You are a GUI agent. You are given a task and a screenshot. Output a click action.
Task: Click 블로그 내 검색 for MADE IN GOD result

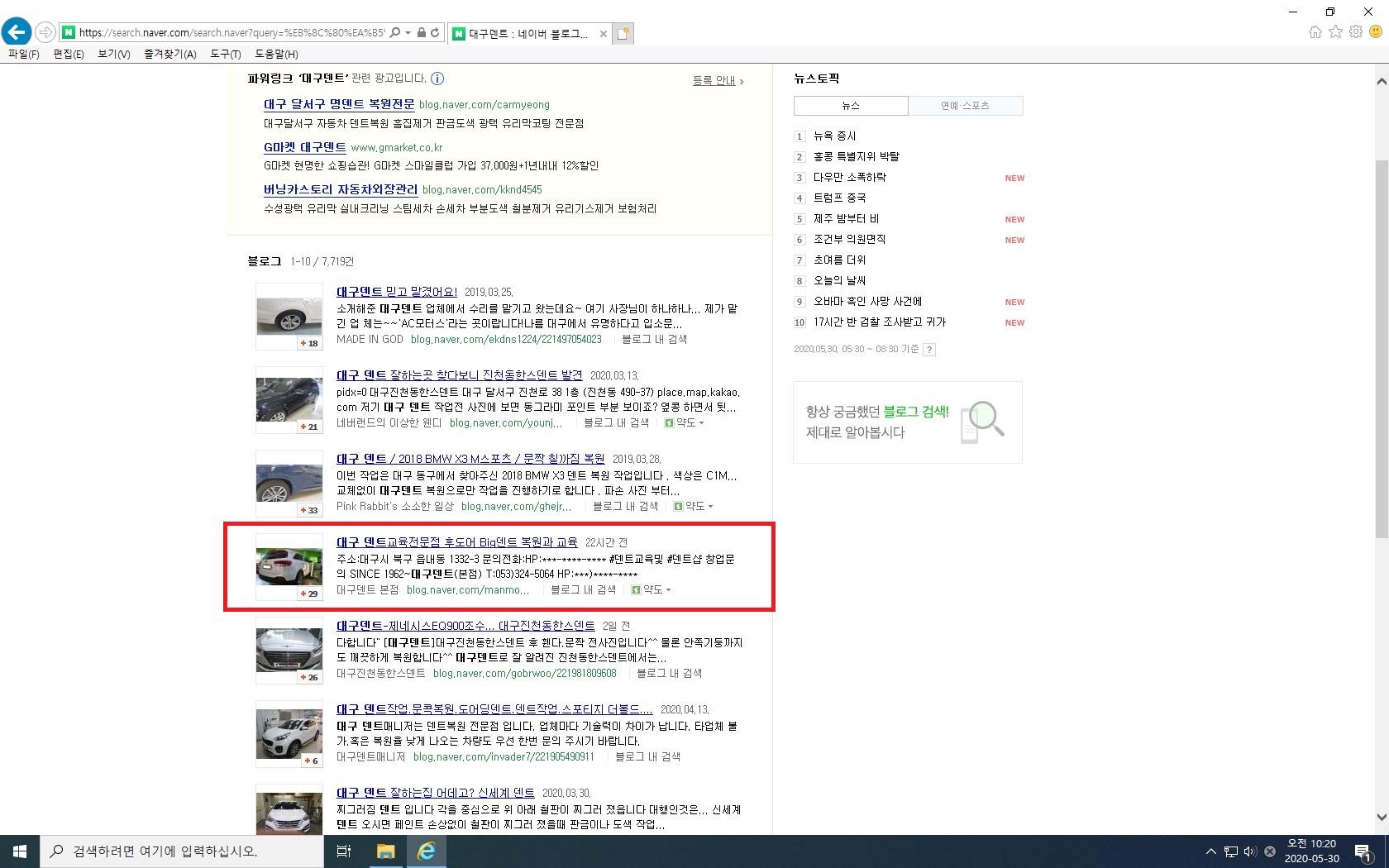pyautogui.click(x=654, y=340)
